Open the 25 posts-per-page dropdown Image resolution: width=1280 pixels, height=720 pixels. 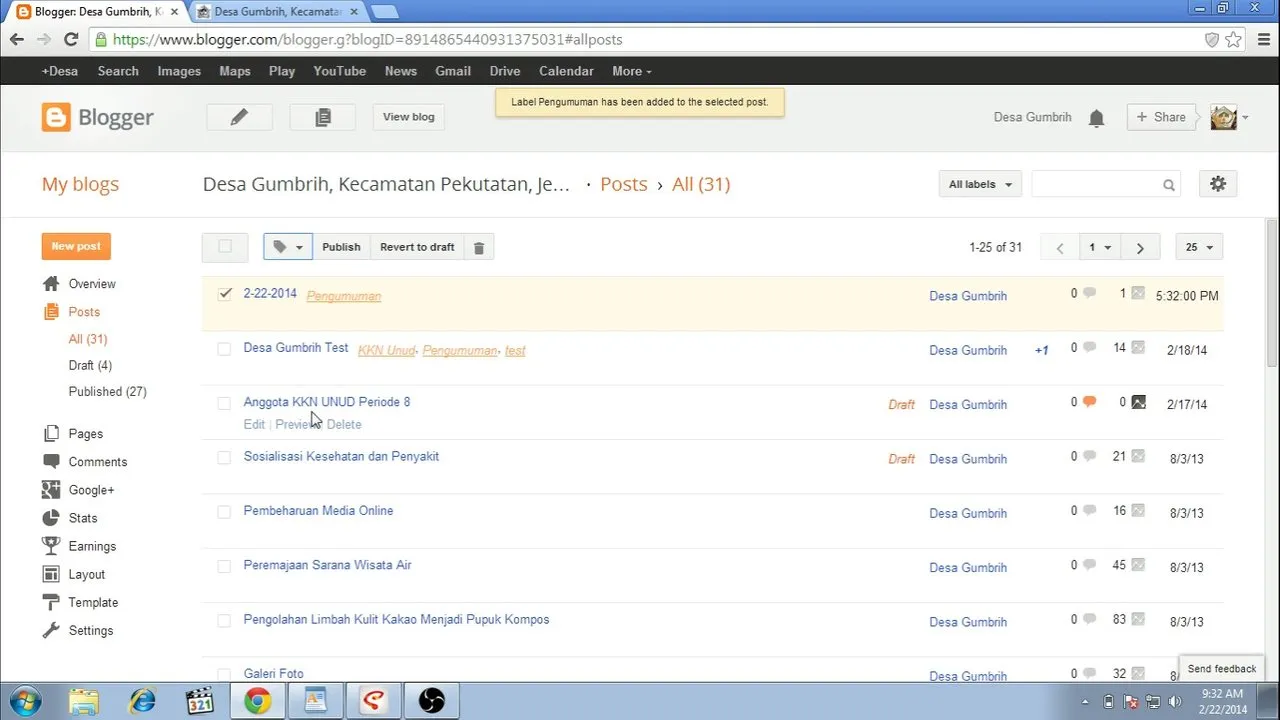click(x=1198, y=247)
